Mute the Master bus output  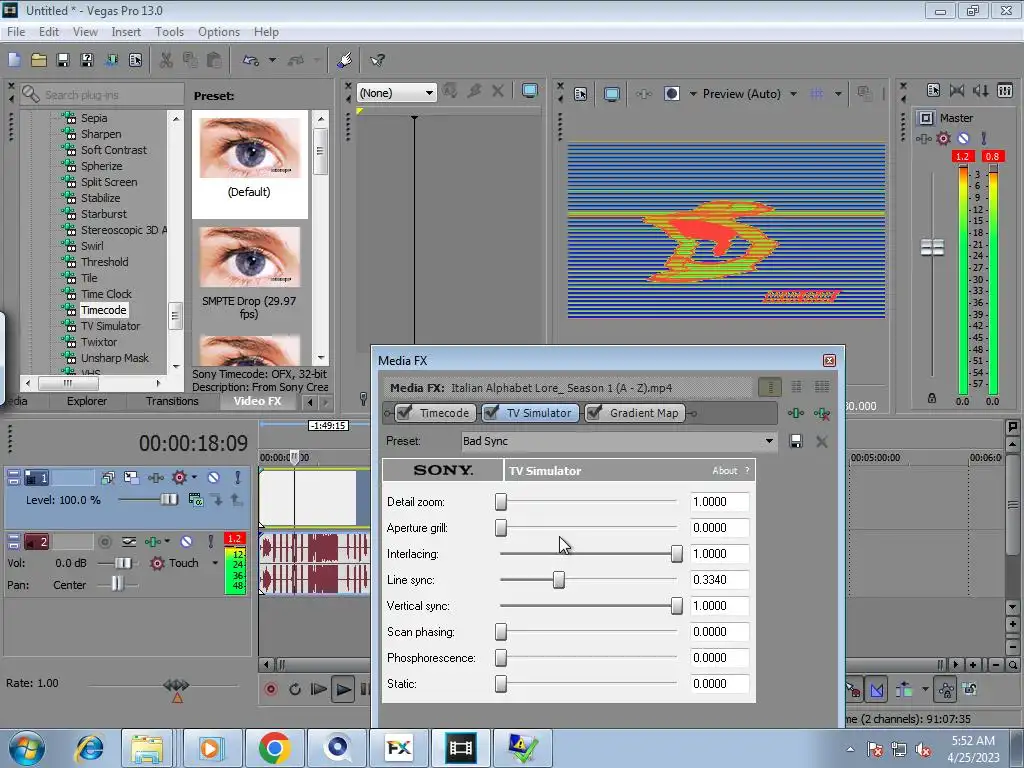(963, 138)
